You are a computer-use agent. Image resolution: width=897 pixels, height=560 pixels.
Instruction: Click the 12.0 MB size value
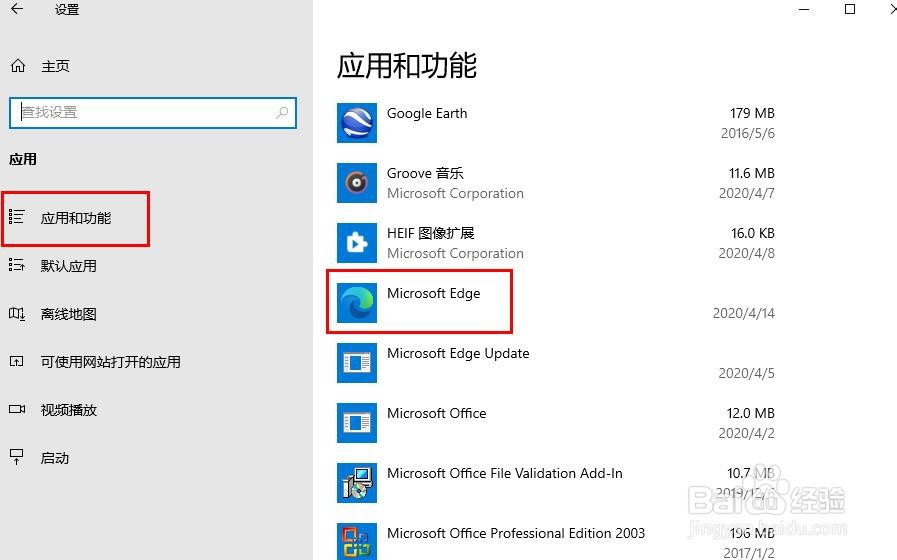point(751,413)
